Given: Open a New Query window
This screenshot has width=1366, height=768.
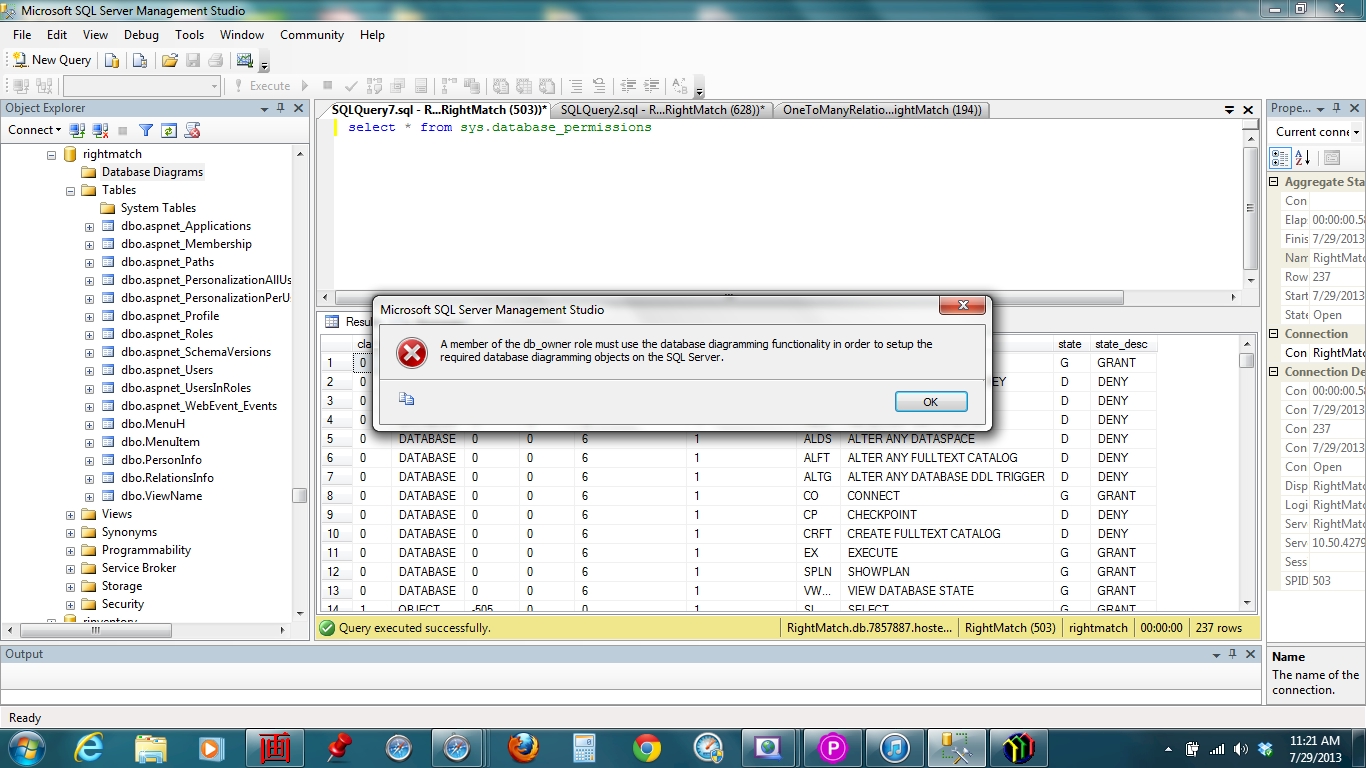Looking at the screenshot, I should [50, 59].
